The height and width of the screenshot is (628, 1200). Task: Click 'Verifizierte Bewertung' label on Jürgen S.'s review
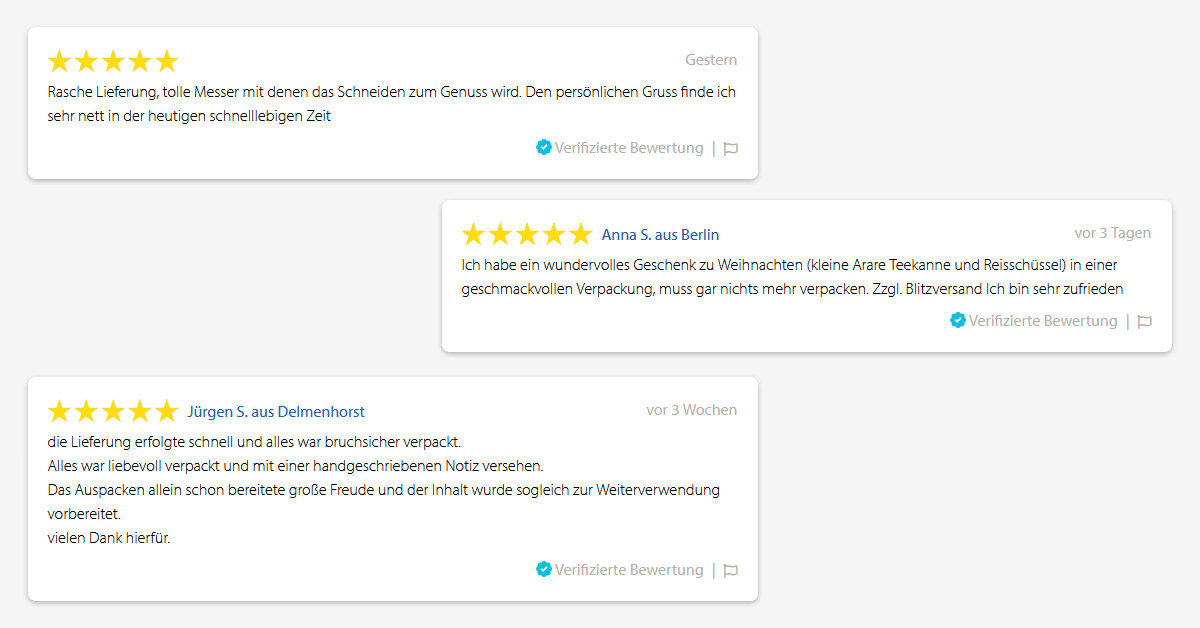coord(629,570)
